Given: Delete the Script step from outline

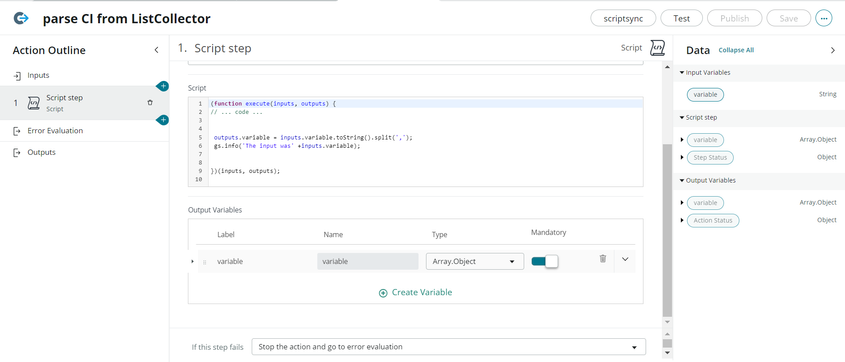Looking at the screenshot, I should coord(150,102).
